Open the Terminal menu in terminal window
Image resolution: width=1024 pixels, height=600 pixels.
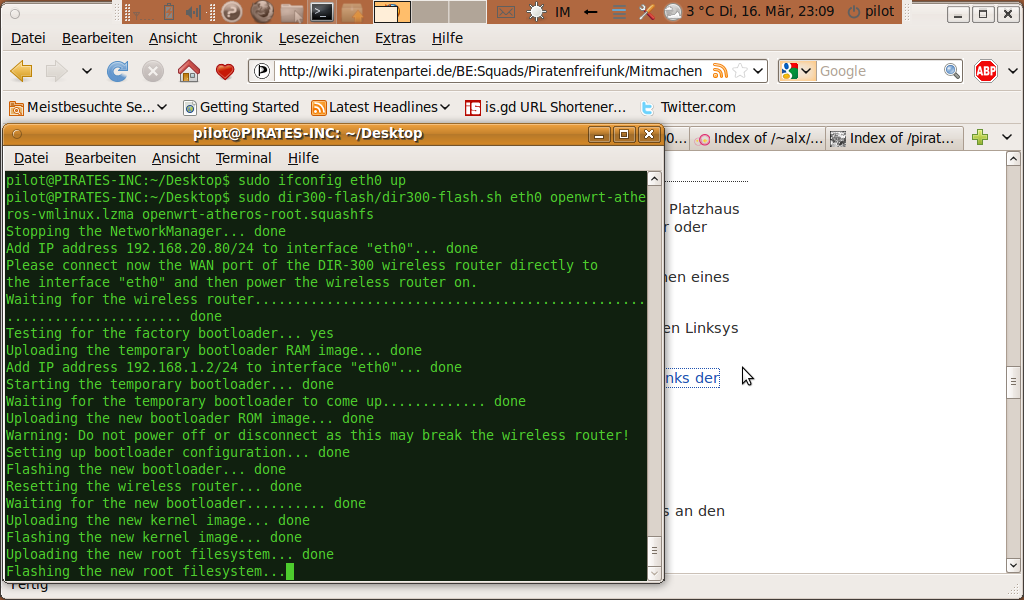coord(243,158)
